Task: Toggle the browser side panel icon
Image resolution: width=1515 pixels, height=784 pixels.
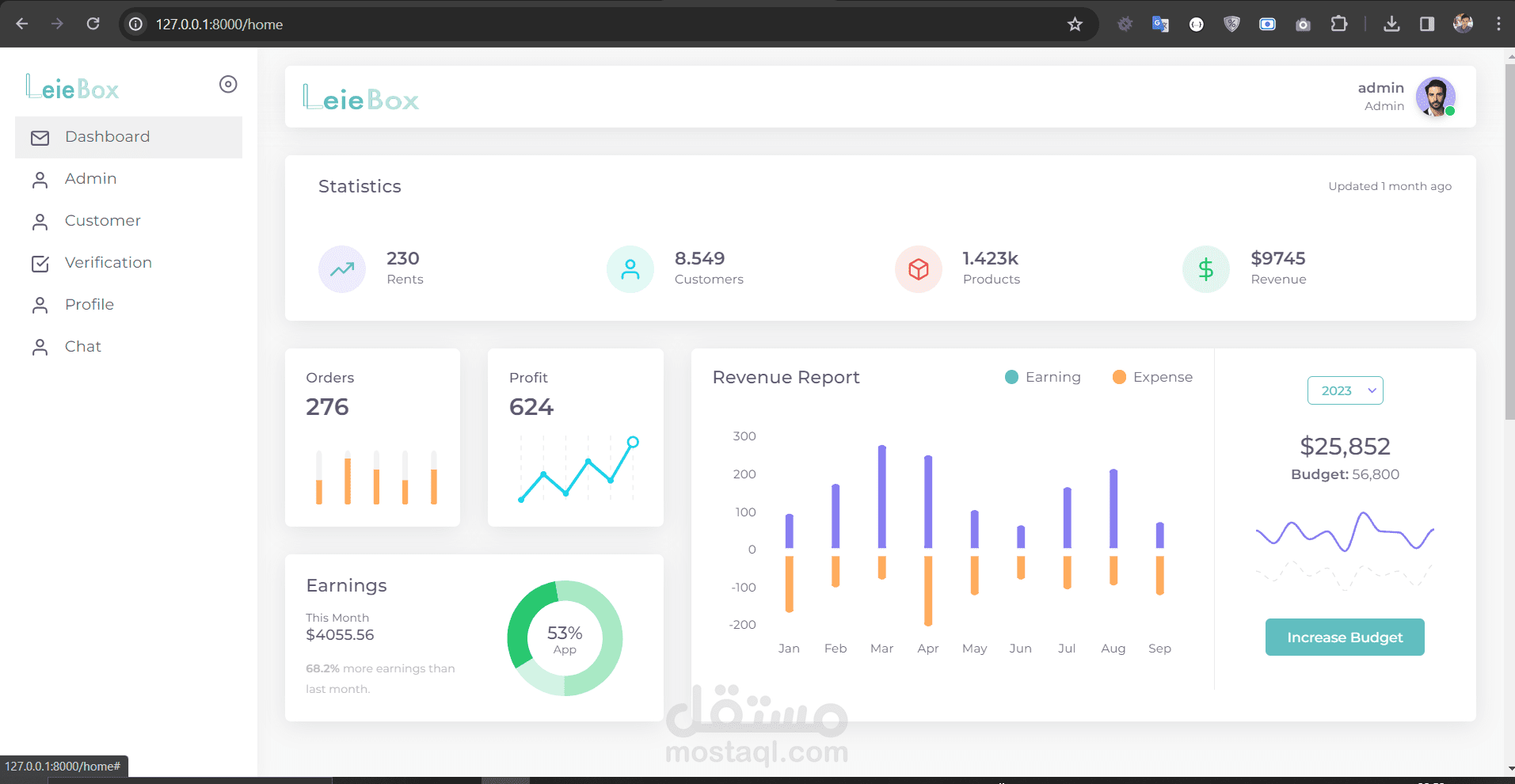Action: (1427, 24)
